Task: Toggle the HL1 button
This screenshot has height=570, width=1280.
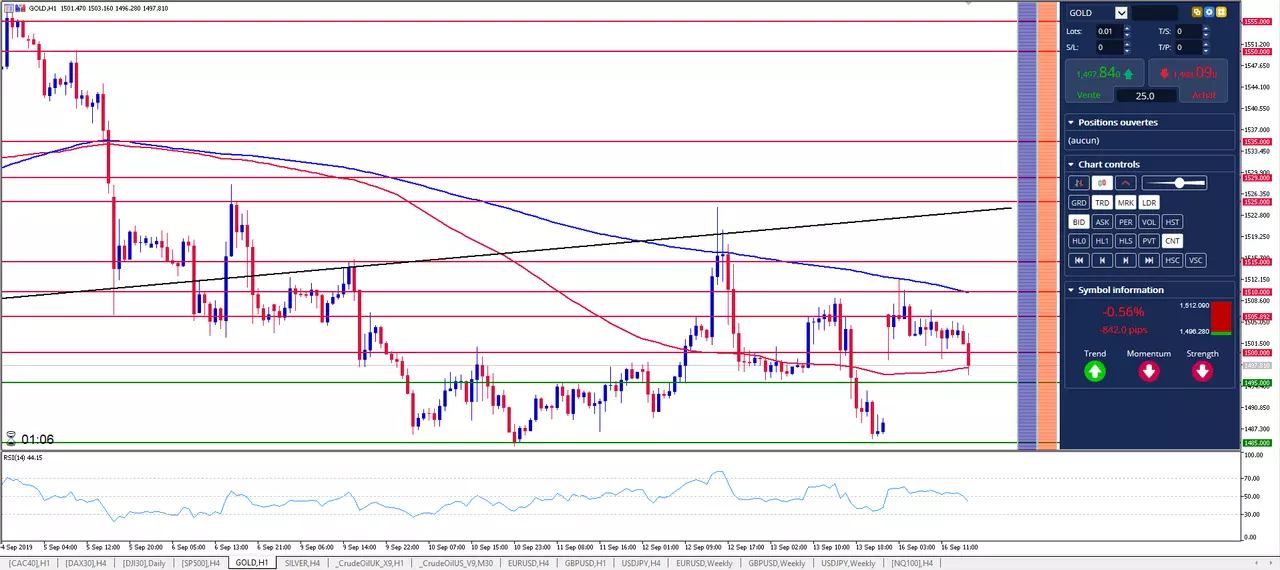Action: pyautogui.click(x=1102, y=241)
